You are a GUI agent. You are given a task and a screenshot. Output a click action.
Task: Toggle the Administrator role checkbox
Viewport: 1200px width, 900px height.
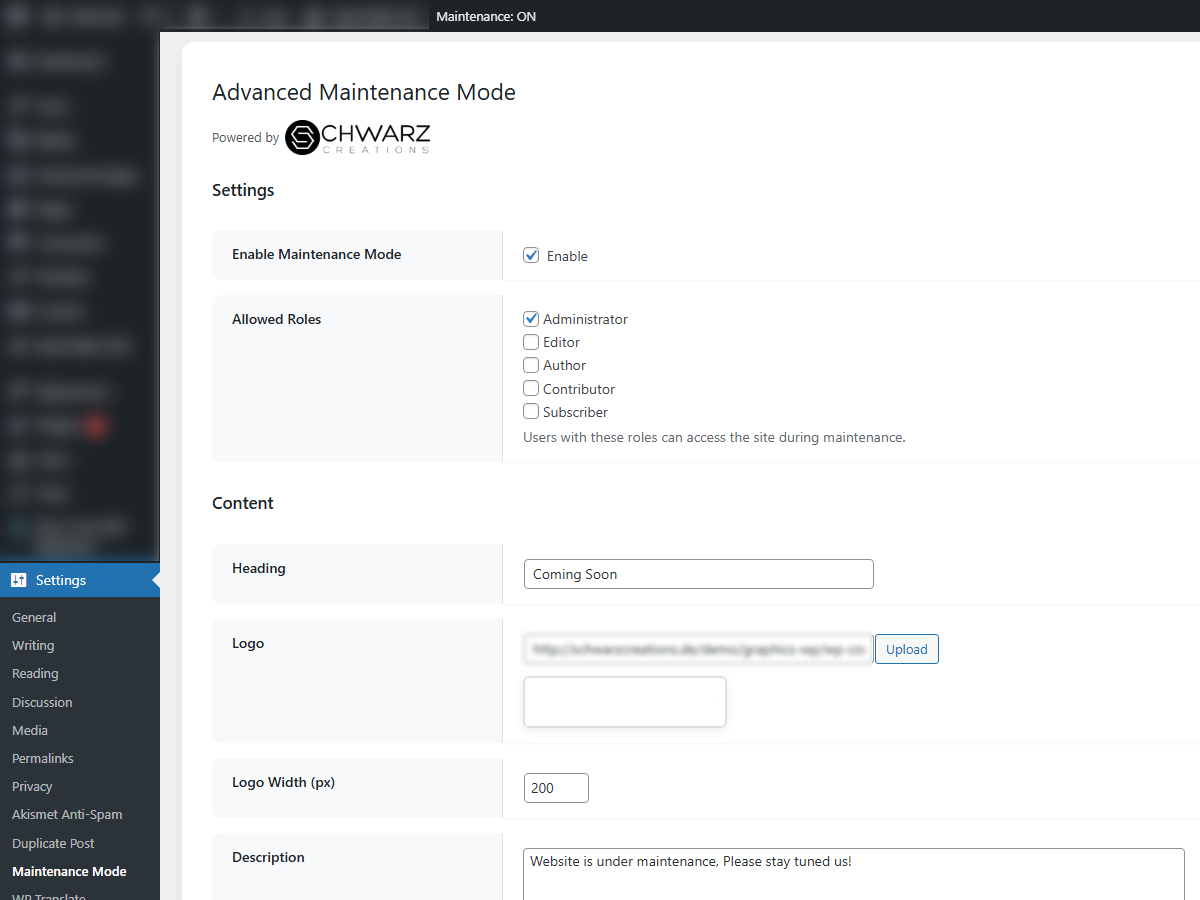point(531,319)
